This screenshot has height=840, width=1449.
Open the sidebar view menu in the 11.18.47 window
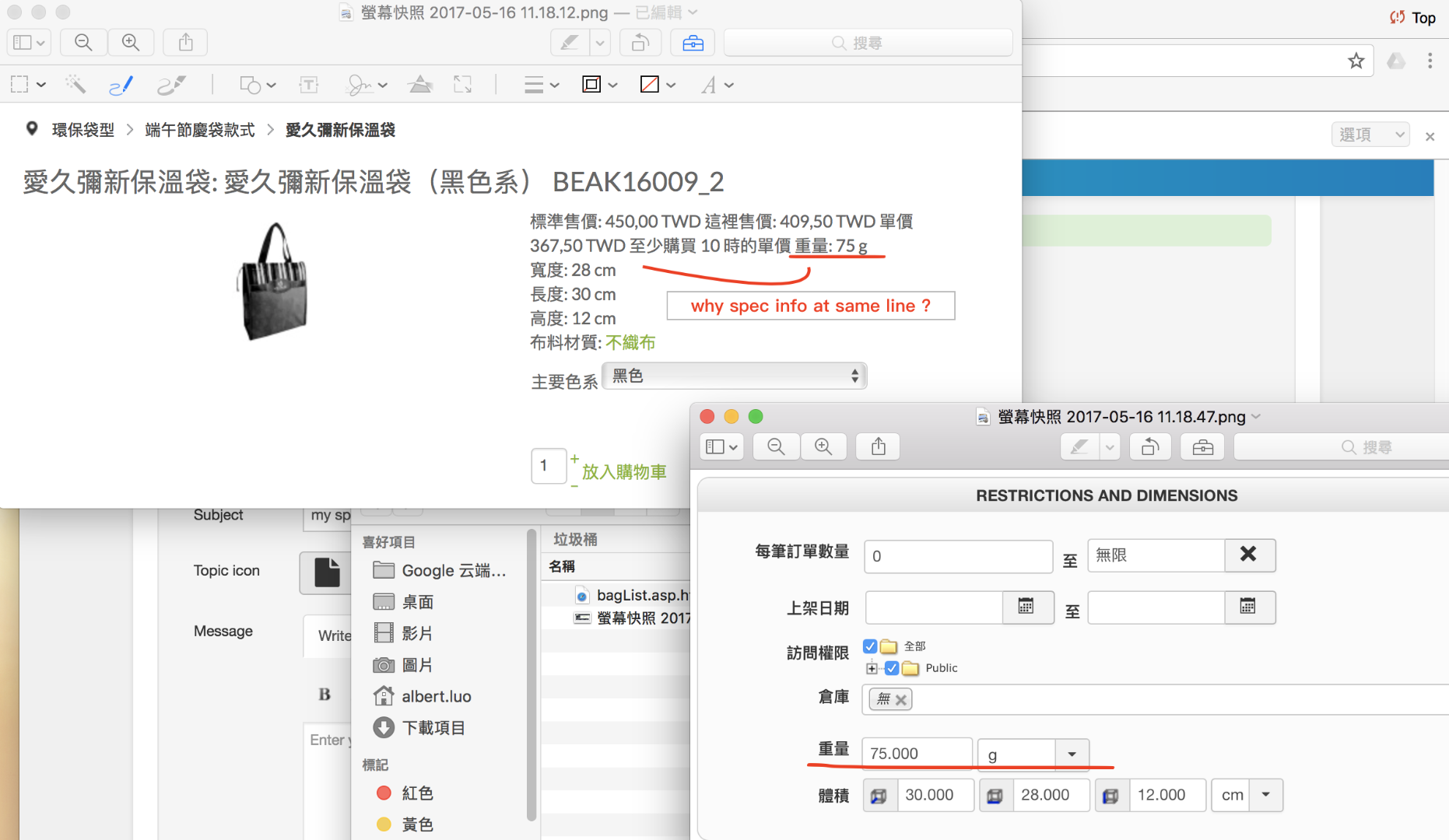pos(721,446)
